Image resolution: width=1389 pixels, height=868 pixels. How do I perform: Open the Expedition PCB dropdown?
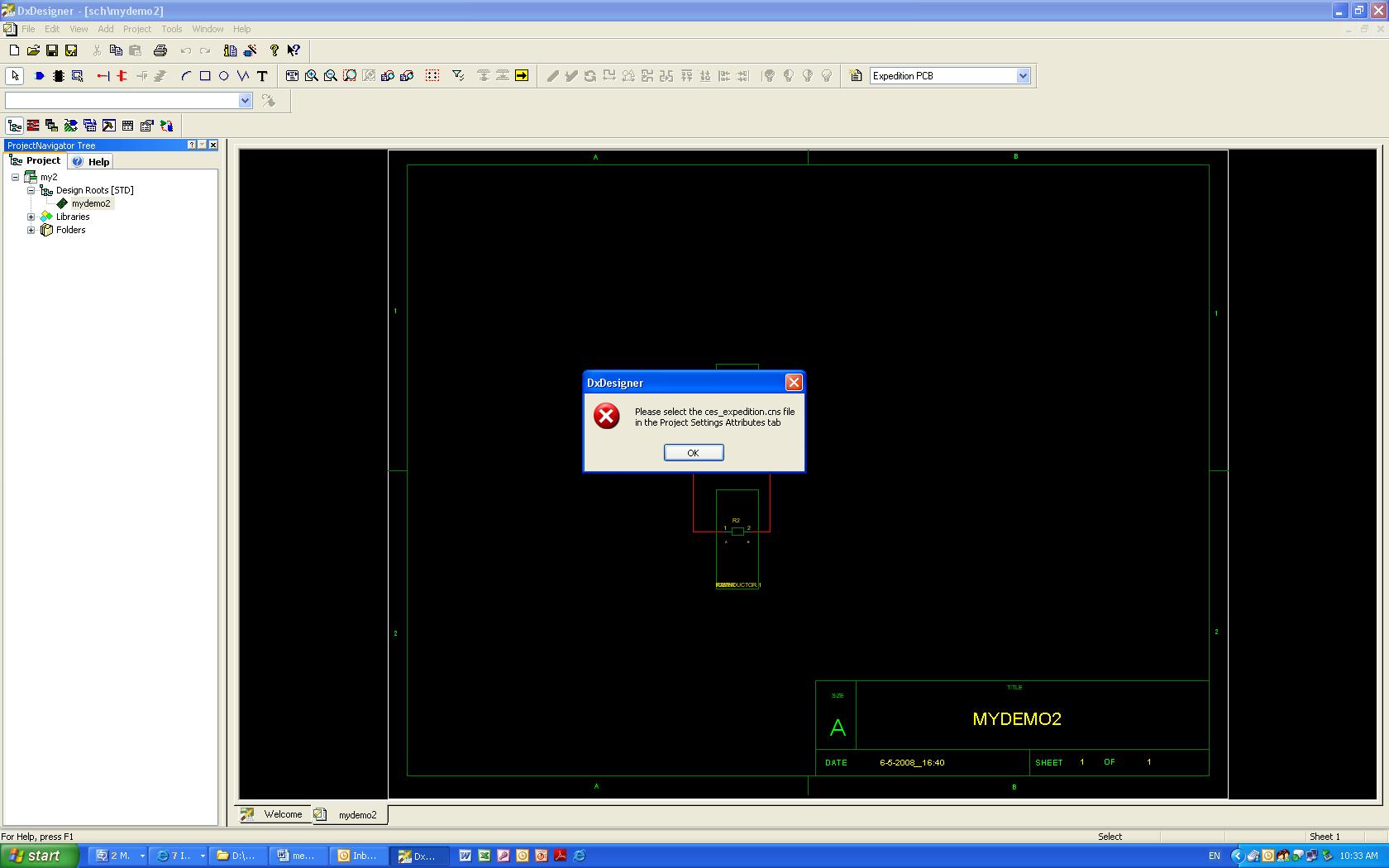tap(1023, 76)
